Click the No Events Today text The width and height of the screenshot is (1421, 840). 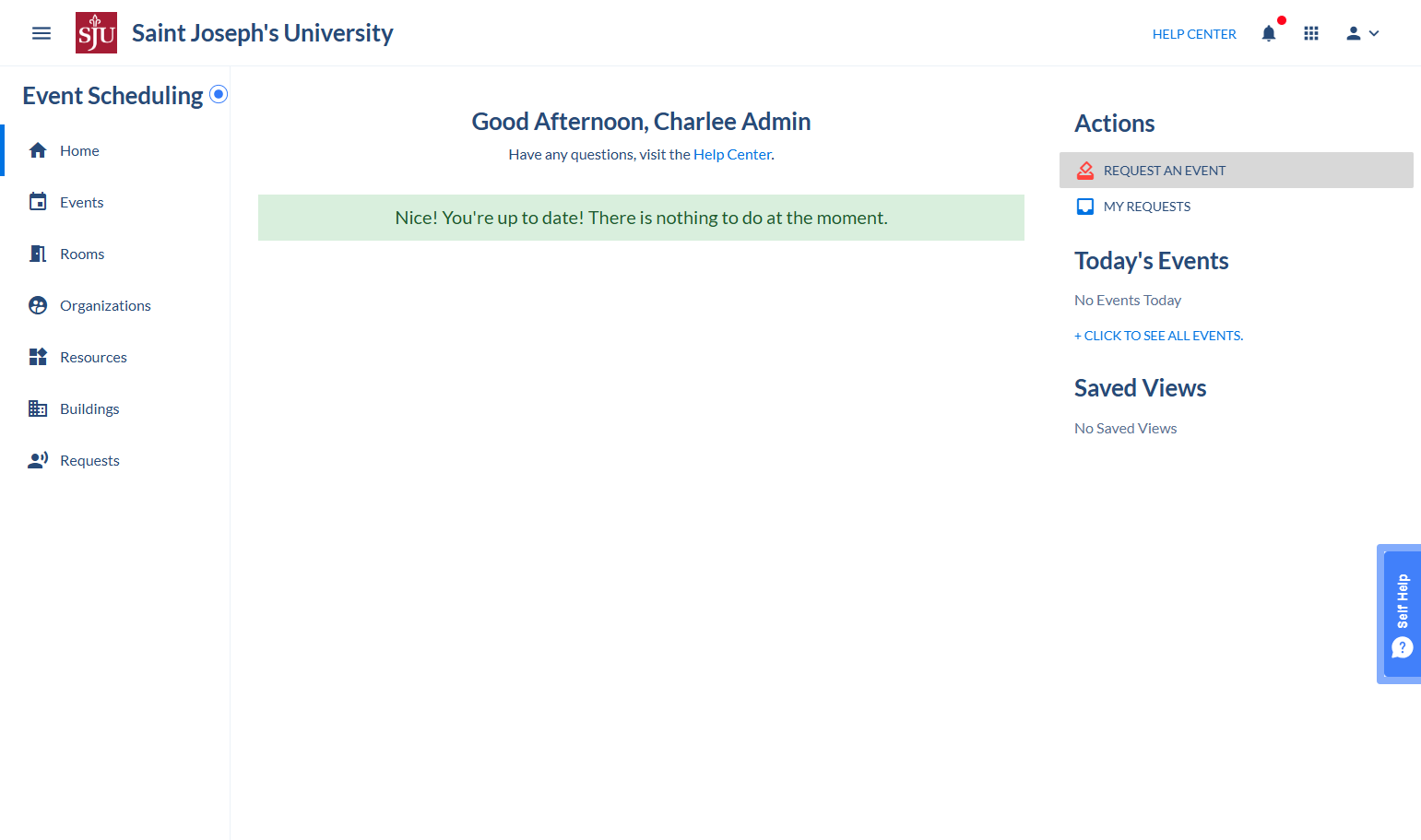point(1128,301)
